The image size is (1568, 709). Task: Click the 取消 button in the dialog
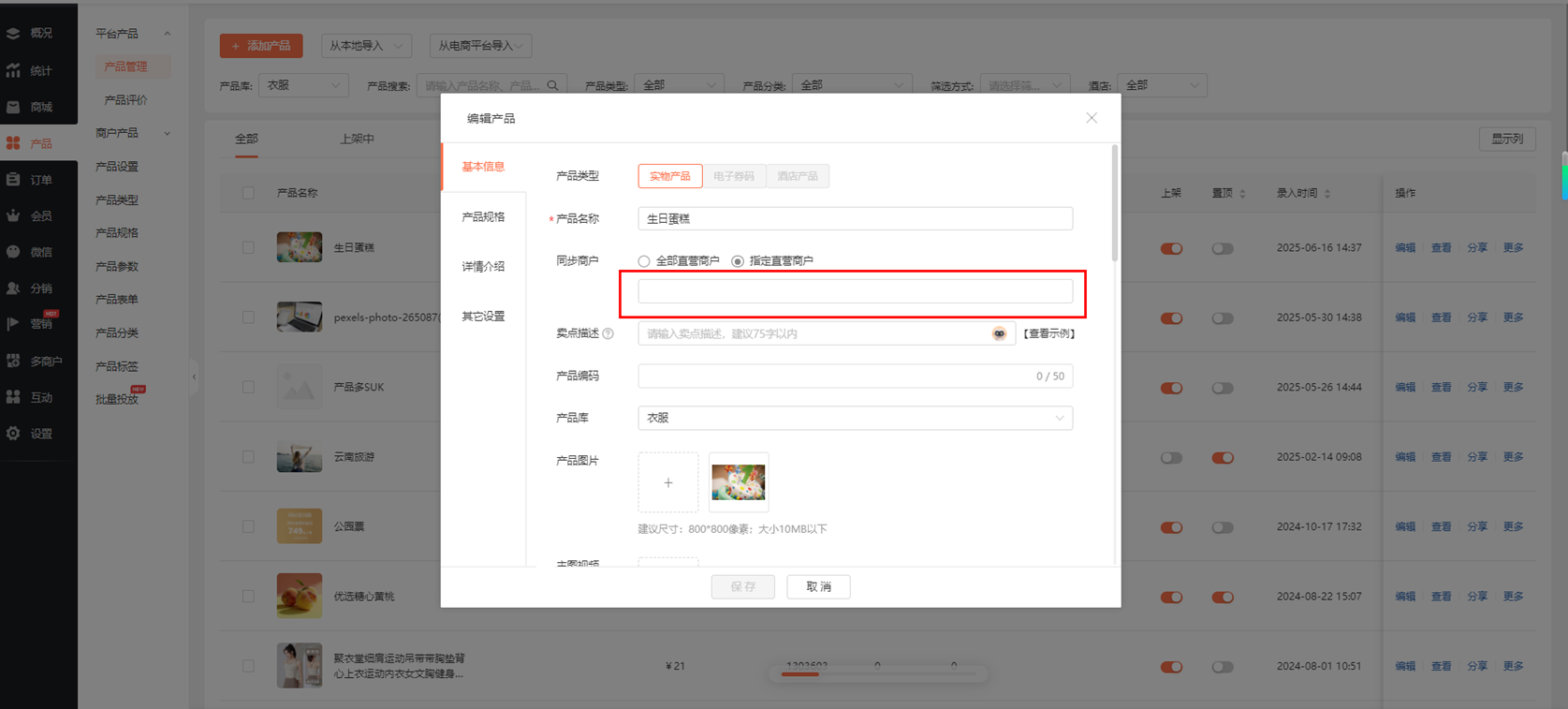818,586
